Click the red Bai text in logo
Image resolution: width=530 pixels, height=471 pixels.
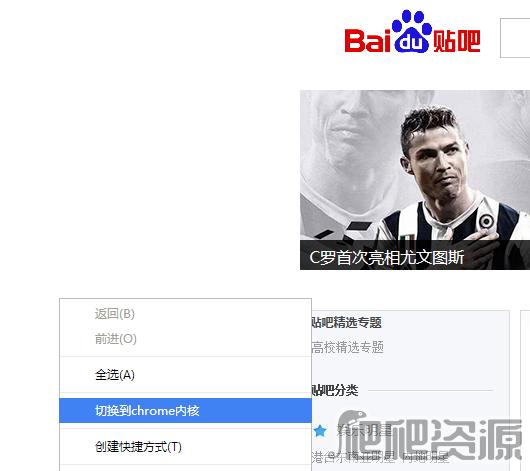367,41
